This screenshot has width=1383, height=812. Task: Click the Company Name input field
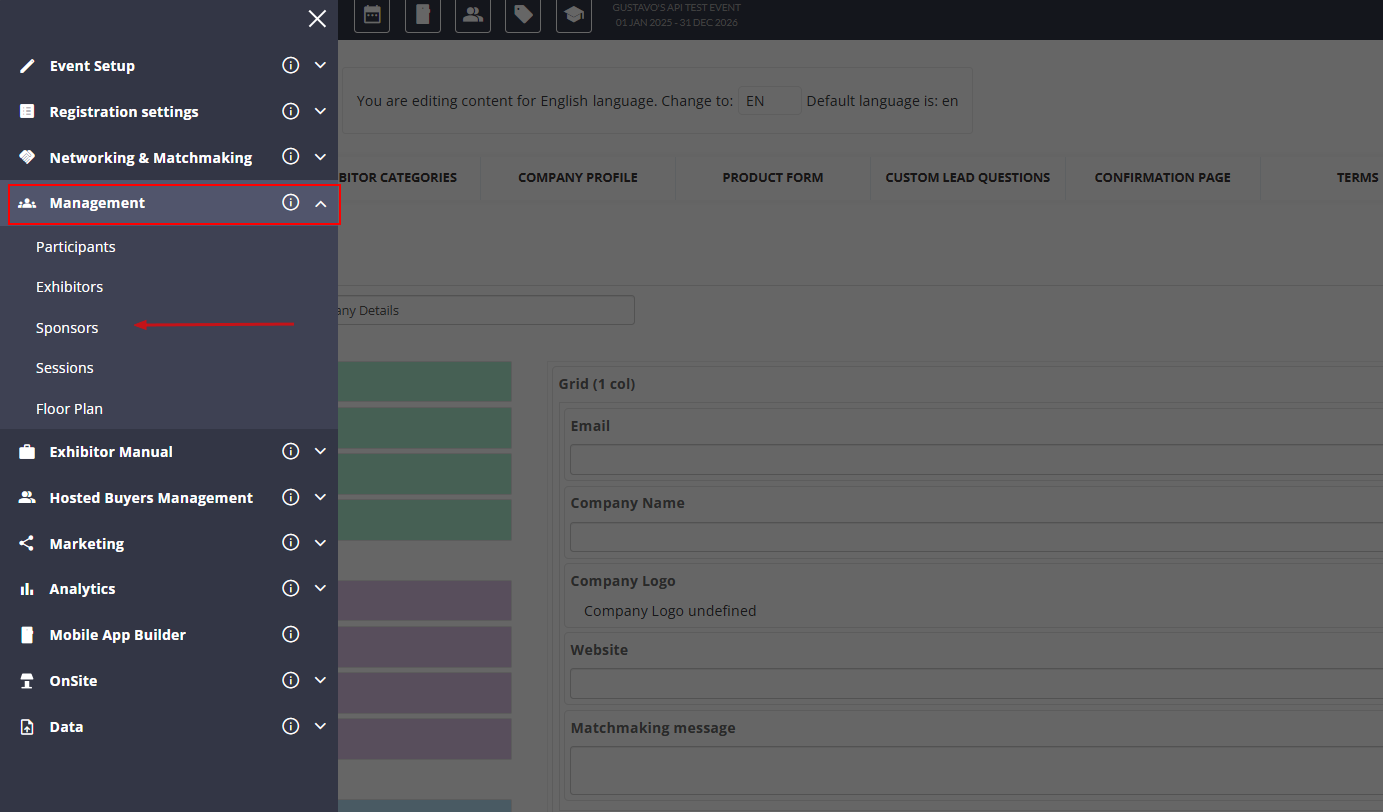975,537
